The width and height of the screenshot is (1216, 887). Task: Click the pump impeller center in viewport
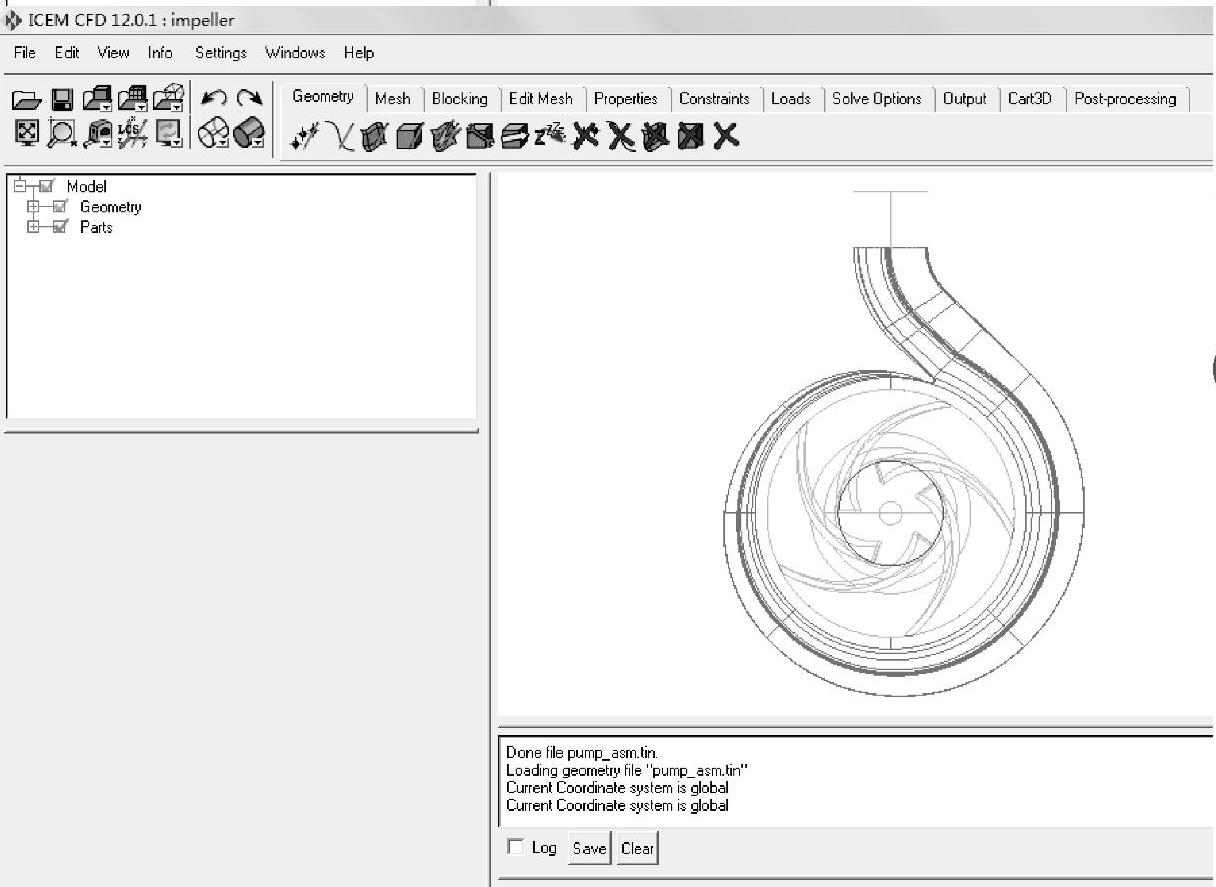[888, 513]
